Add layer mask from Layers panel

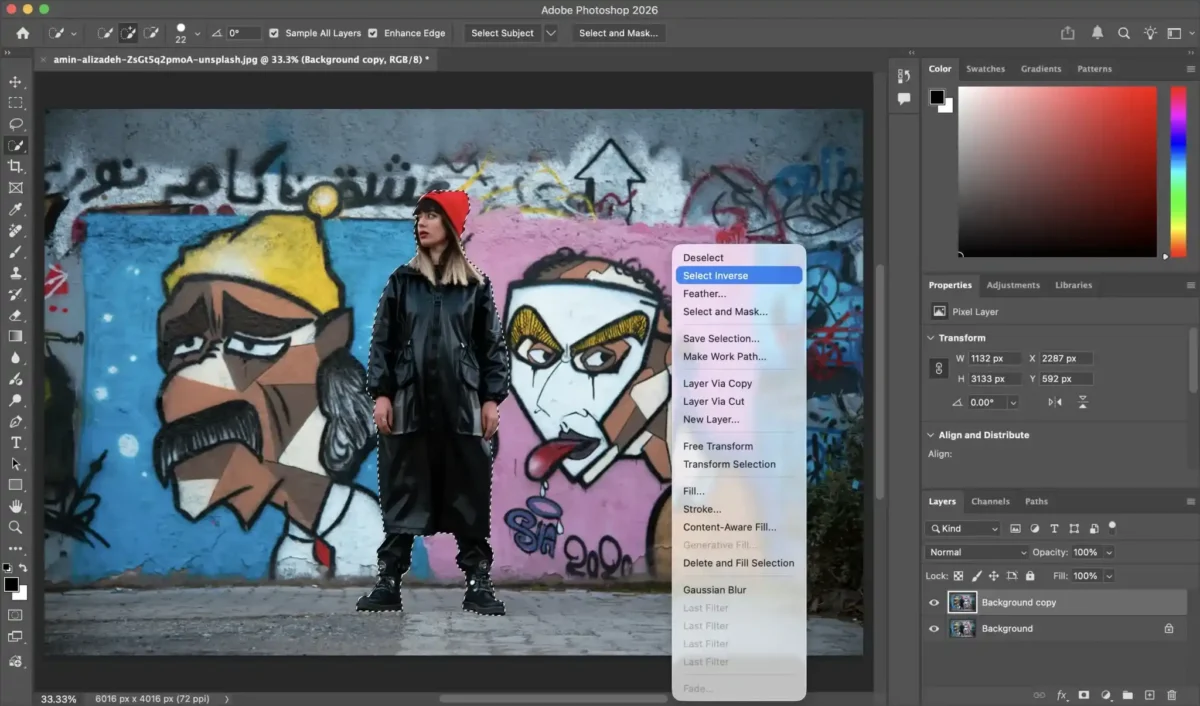point(1083,695)
